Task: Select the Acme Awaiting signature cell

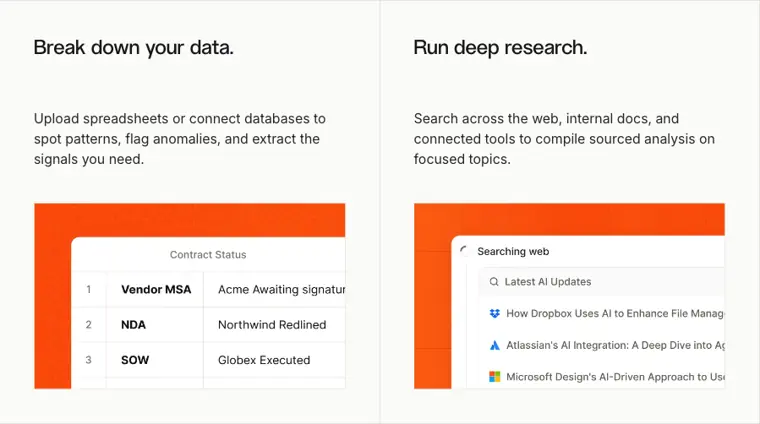Action: 274,289
